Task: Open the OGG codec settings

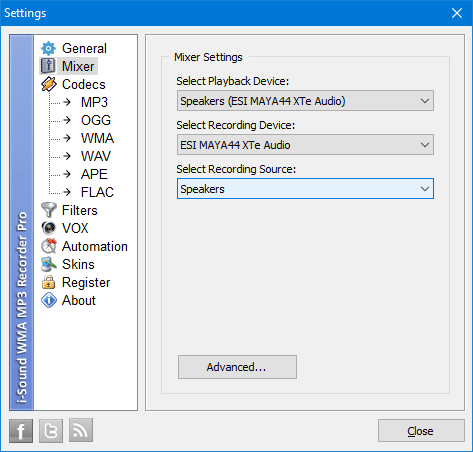Action: pyautogui.click(x=96, y=120)
